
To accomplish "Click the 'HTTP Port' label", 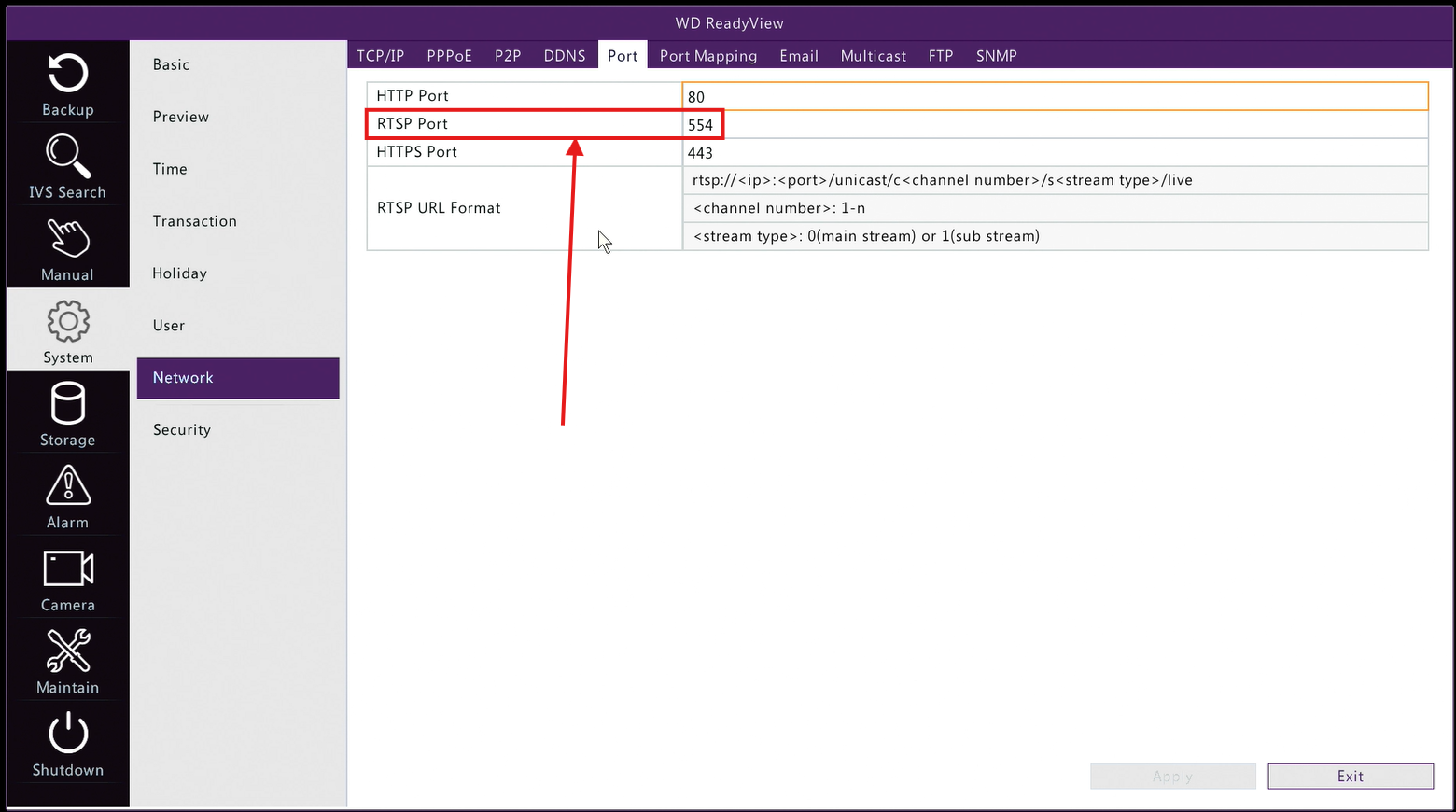I will [413, 96].
